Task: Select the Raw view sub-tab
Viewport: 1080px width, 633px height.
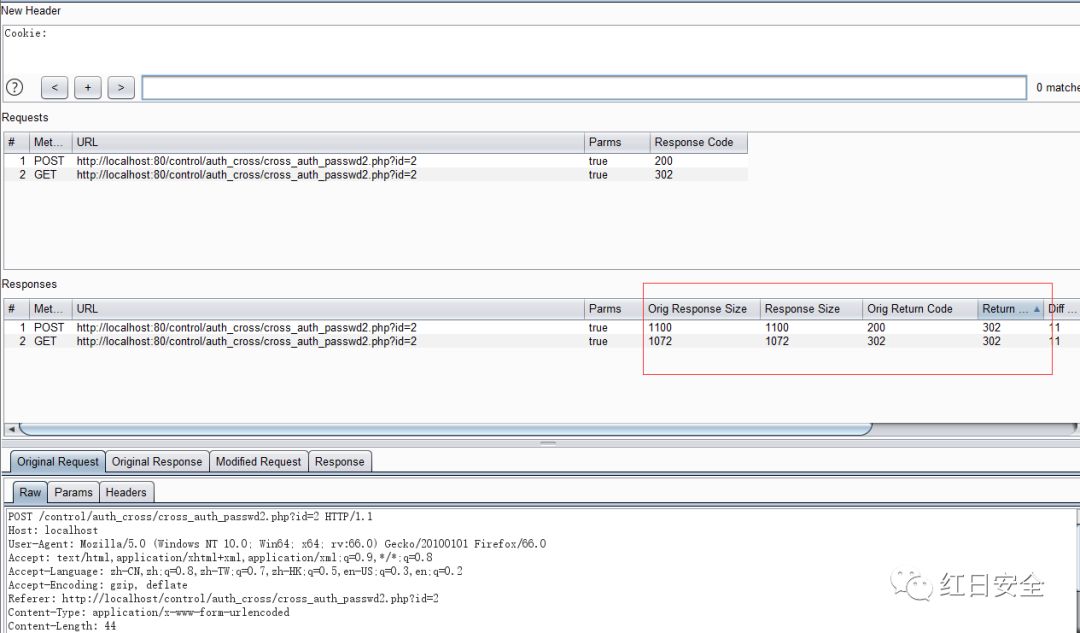Action: click(30, 492)
